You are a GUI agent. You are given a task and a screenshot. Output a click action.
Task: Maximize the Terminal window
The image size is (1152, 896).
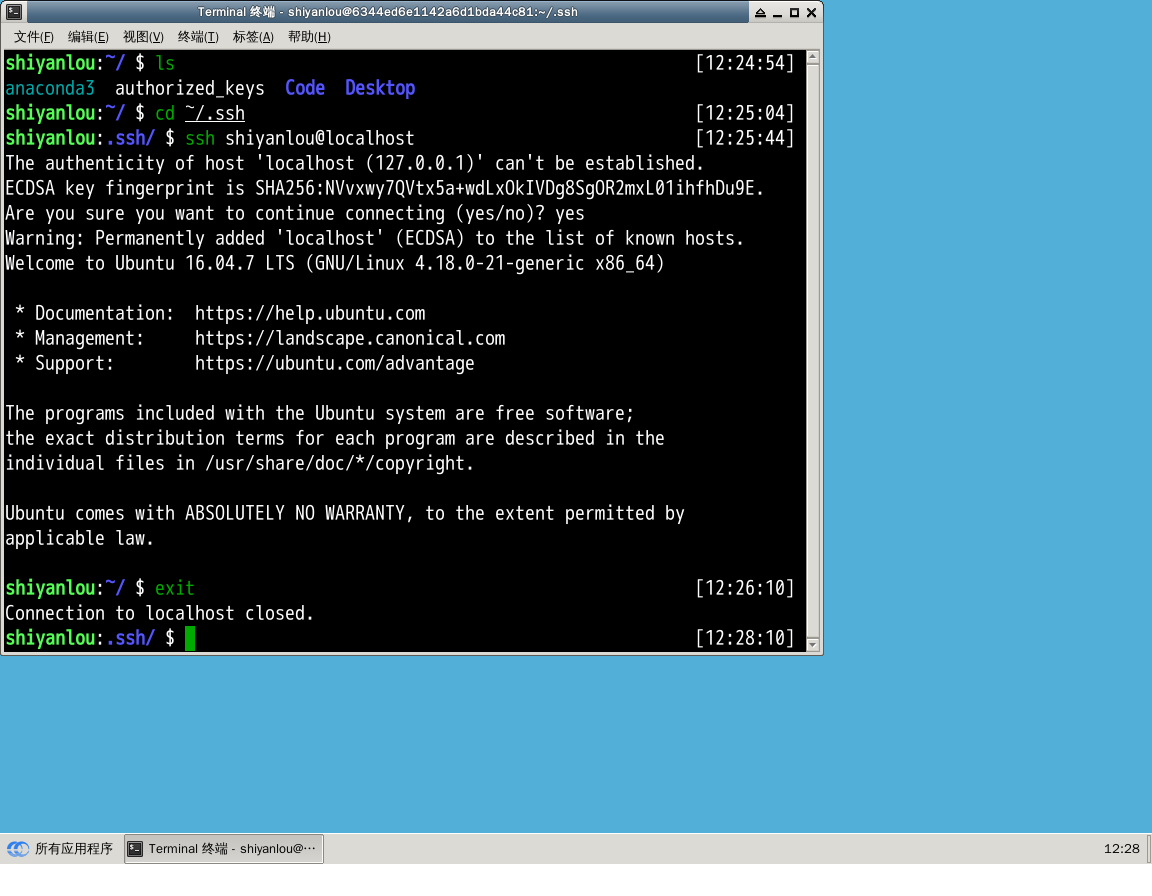(x=794, y=13)
